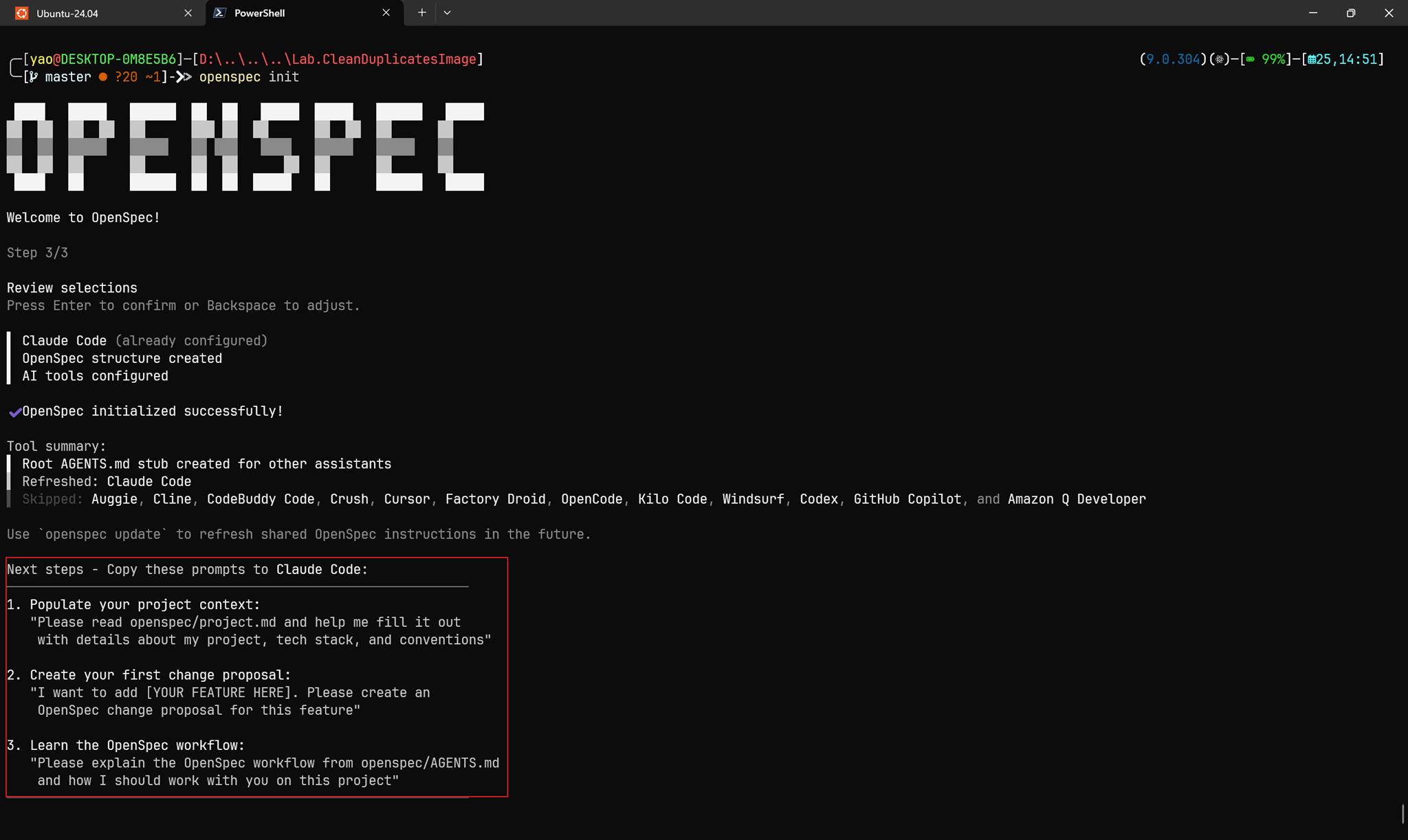The width and height of the screenshot is (1408, 840).
Task: Minimize the terminal window
Action: click(1312, 13)
